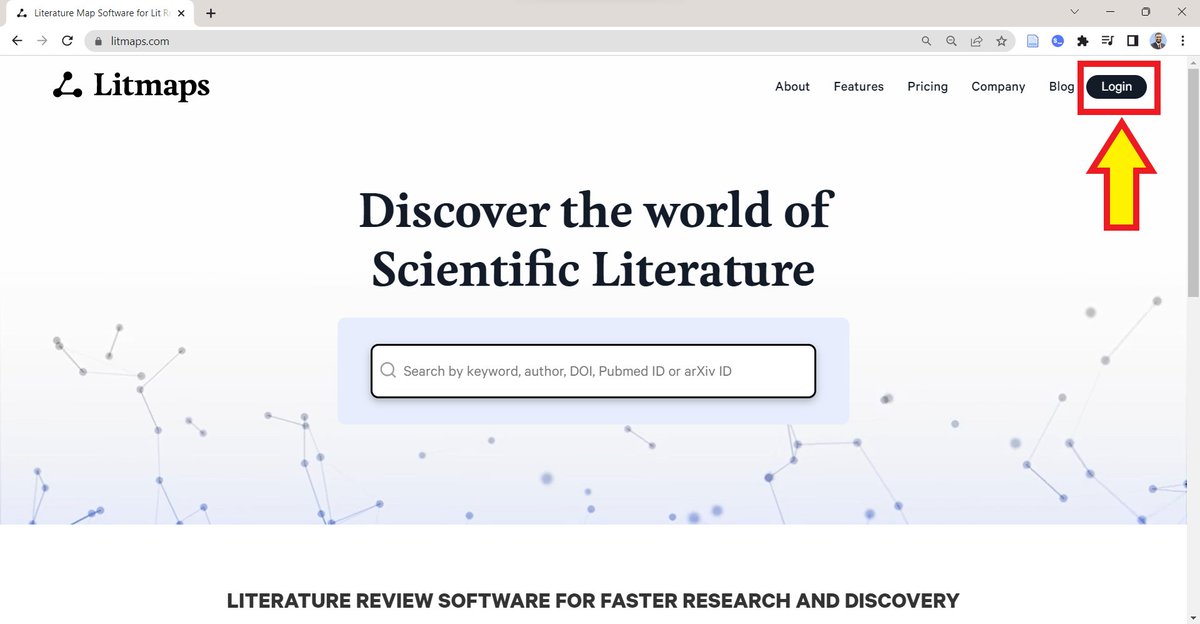Viewport: 1200px width, 624px height.
Task: Go back with browser back arrow
Action: point(17,41)
